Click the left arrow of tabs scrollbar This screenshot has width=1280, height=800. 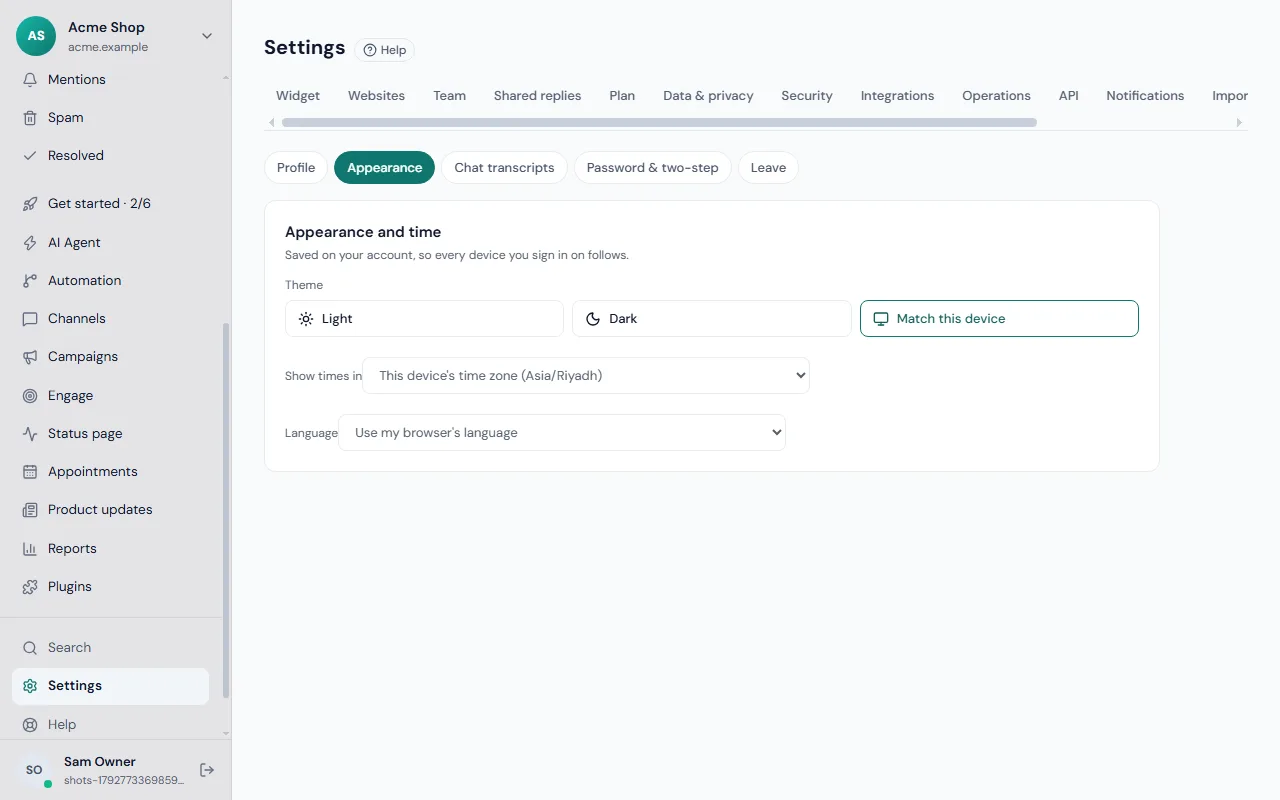(271, 122)
